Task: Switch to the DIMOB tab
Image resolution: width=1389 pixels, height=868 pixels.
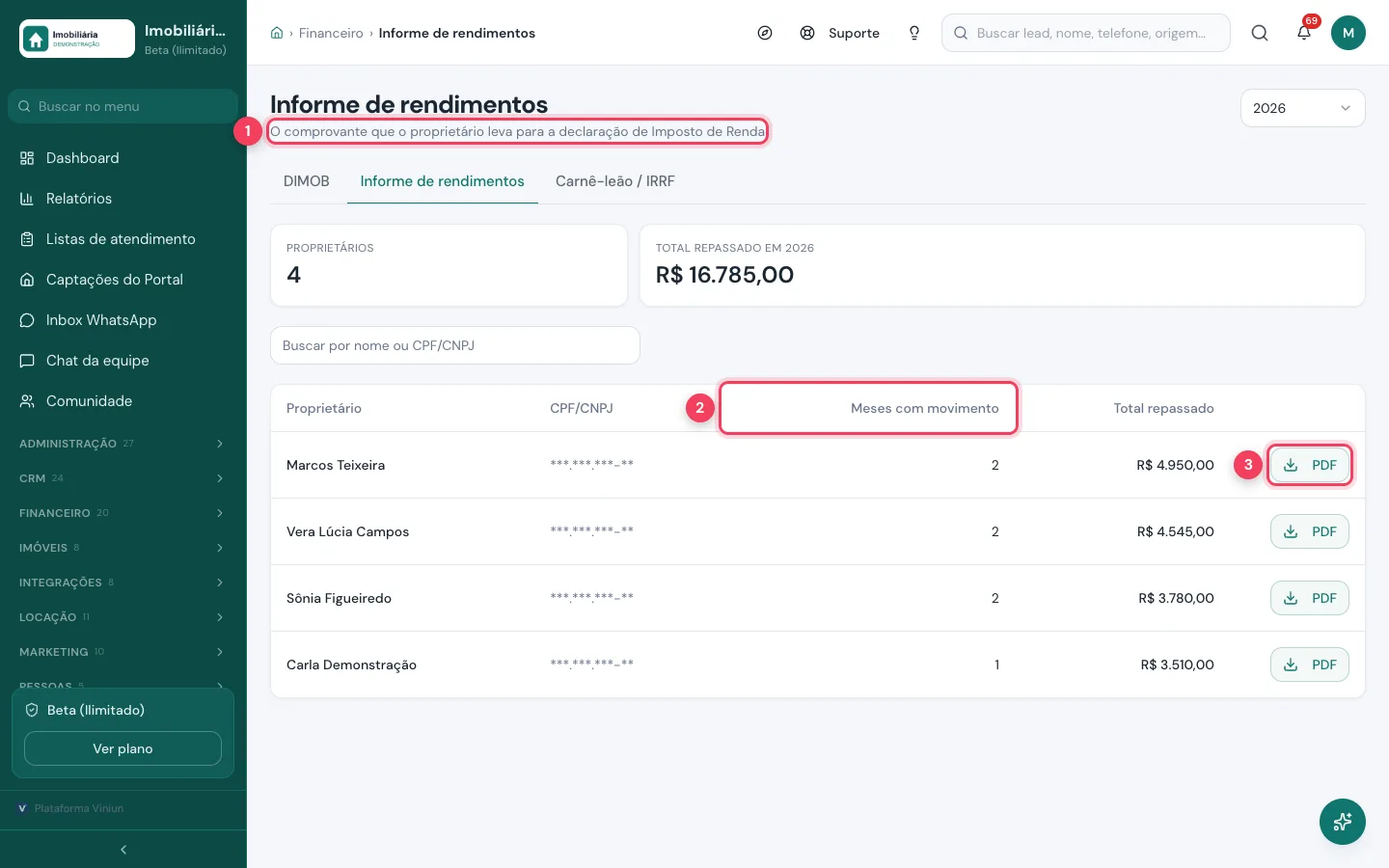Action: click(x=307, y=181)
